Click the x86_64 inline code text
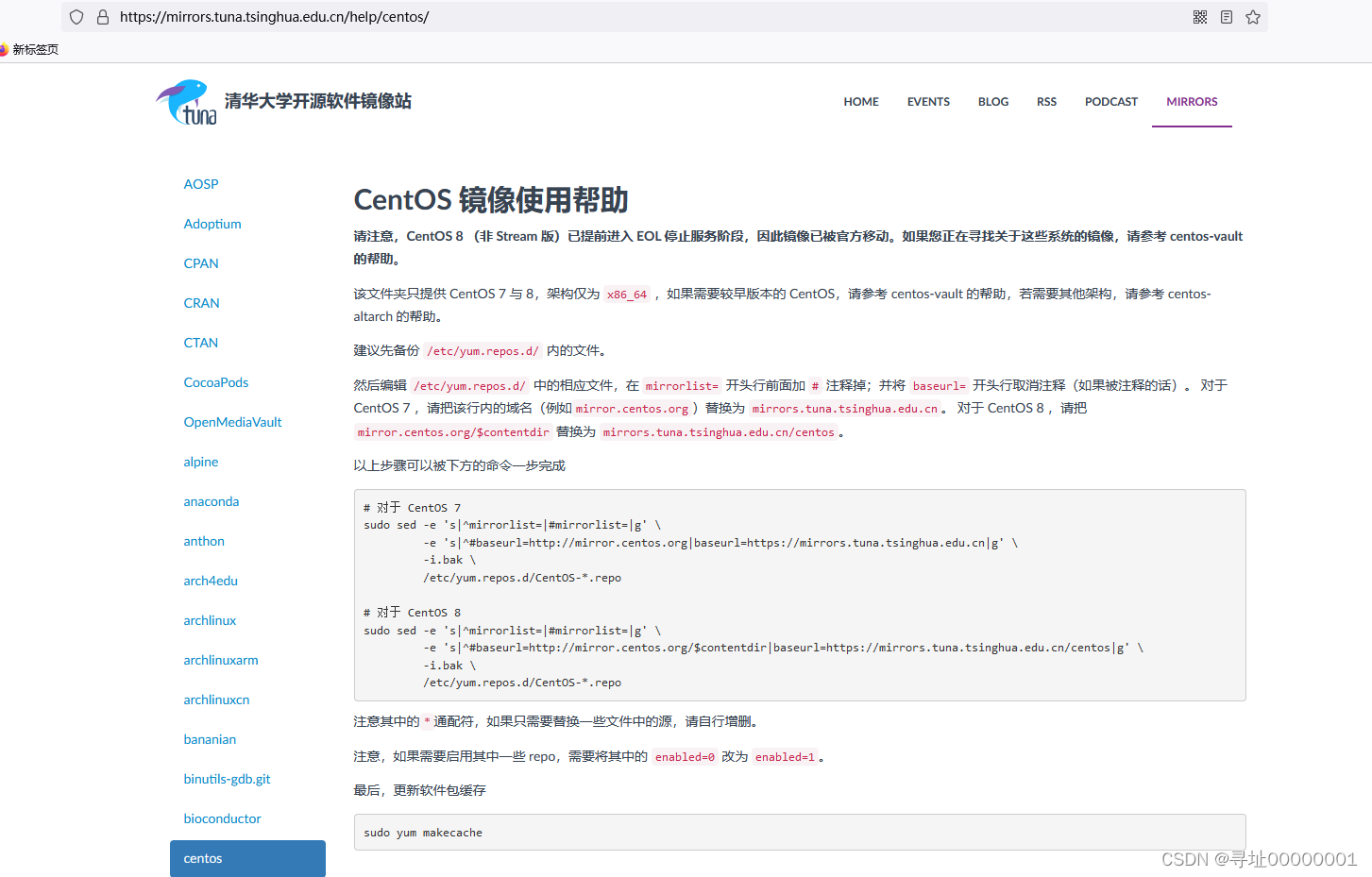The image size is (1372, 877). pos(627,295)
